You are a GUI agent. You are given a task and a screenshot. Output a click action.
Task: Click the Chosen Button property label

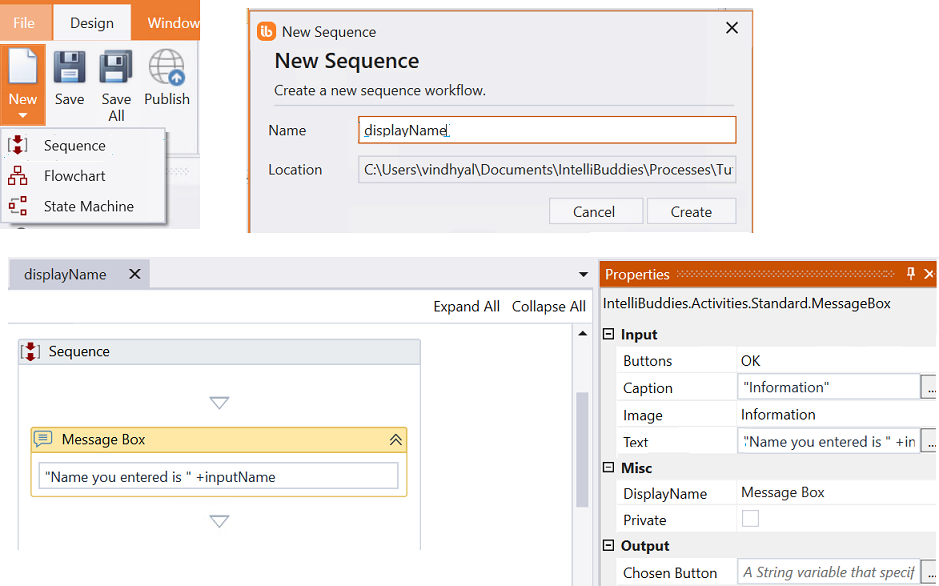pyautogui.click(x=670, y=573)
